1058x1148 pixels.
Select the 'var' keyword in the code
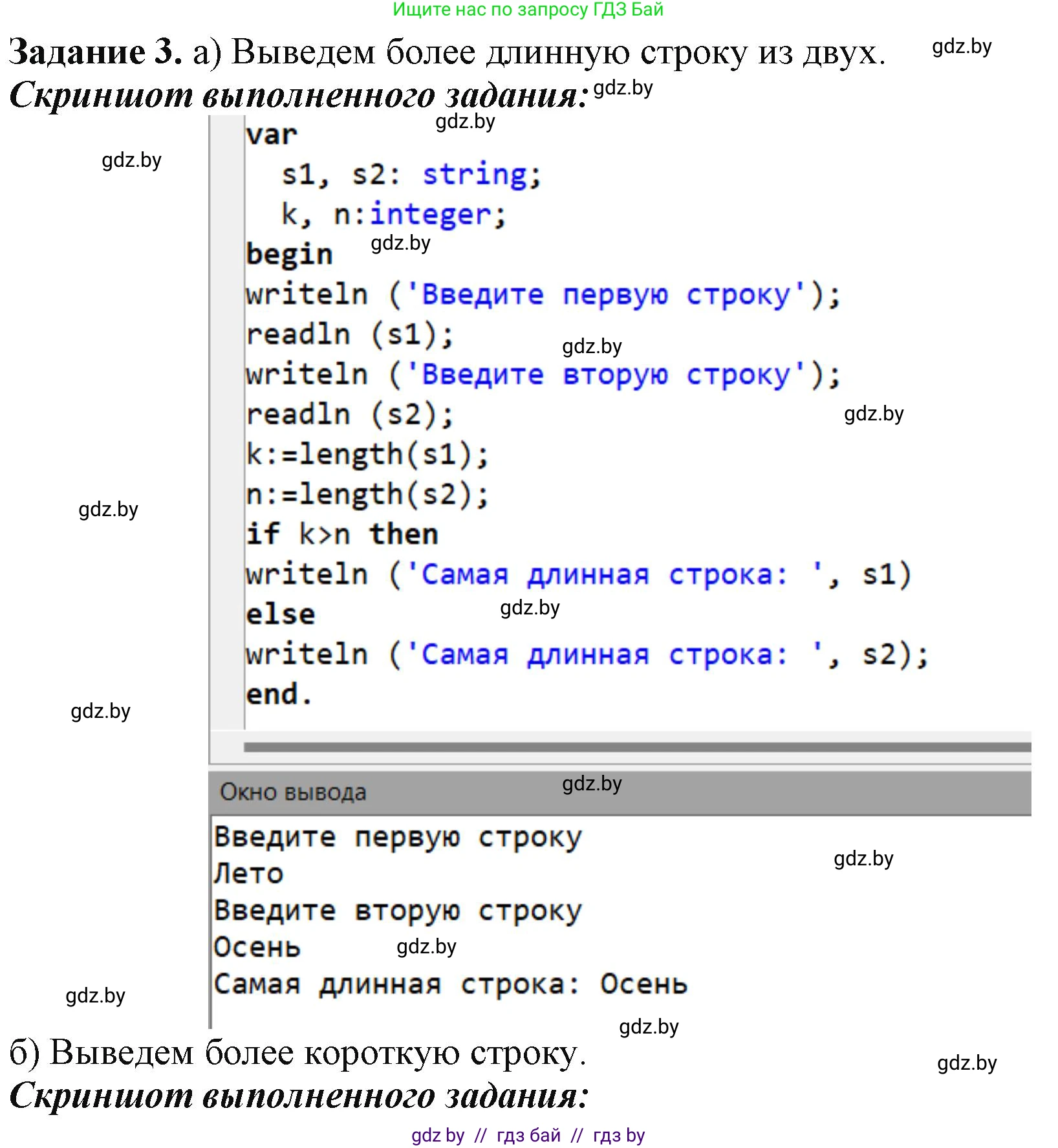(272, 134)
